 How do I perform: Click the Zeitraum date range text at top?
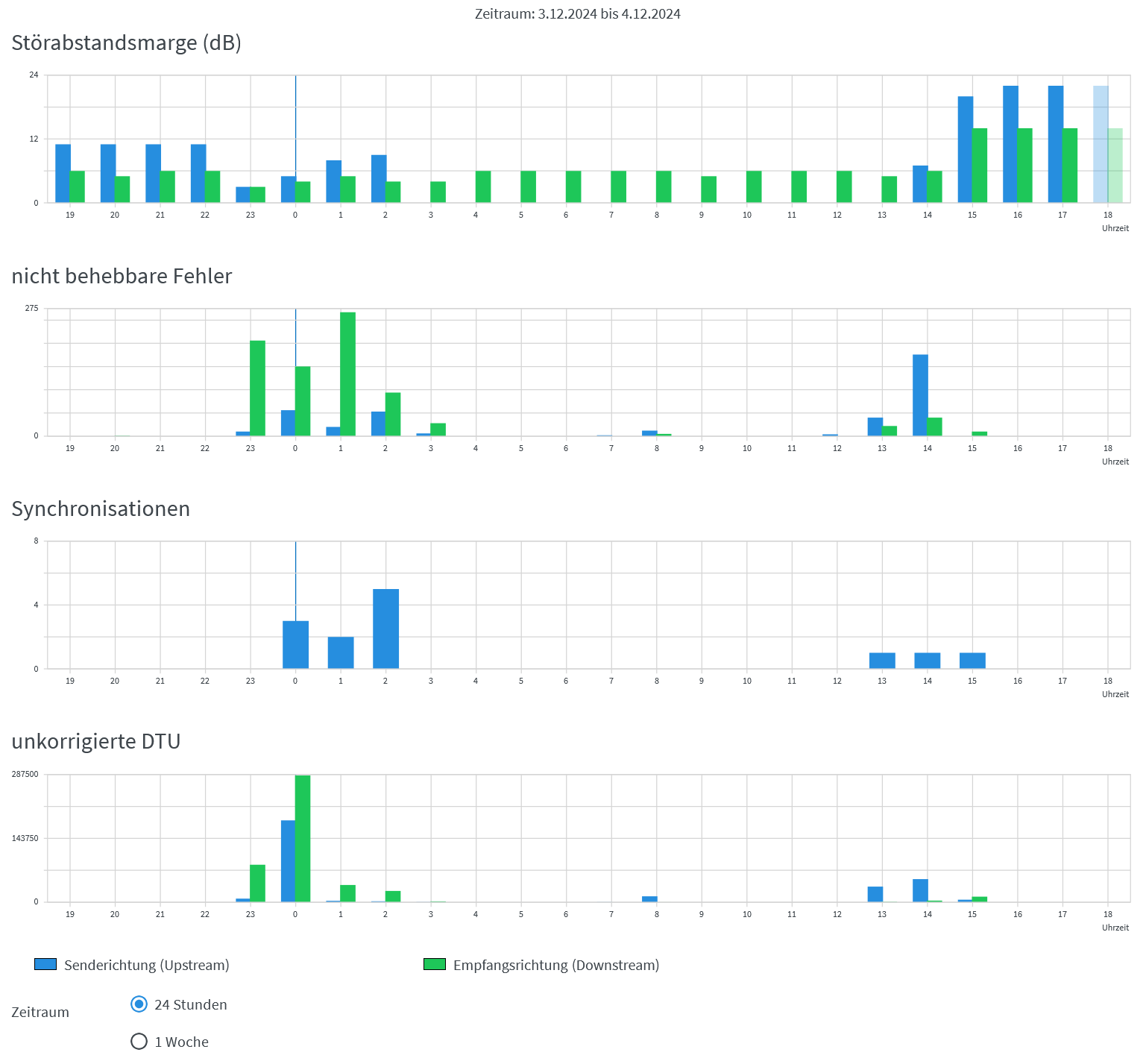point(577,14)
